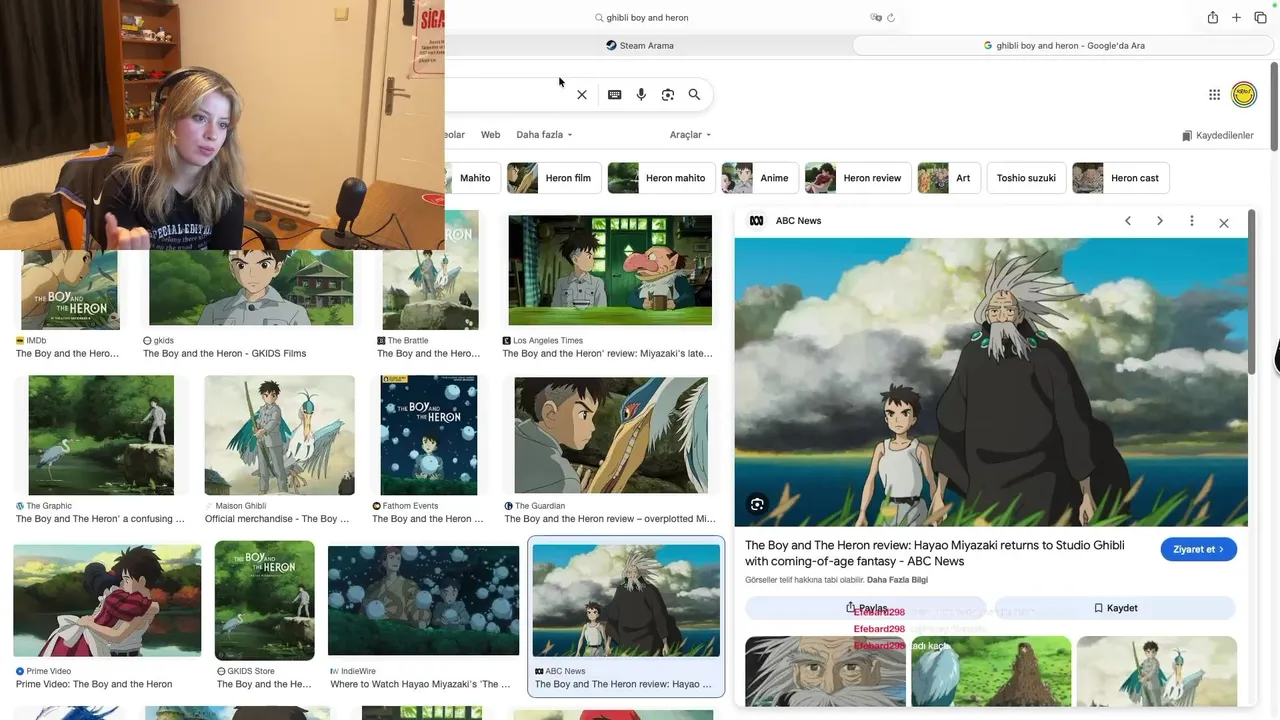
Task: Run search with the magnifier icon
Action: [694, 95]
